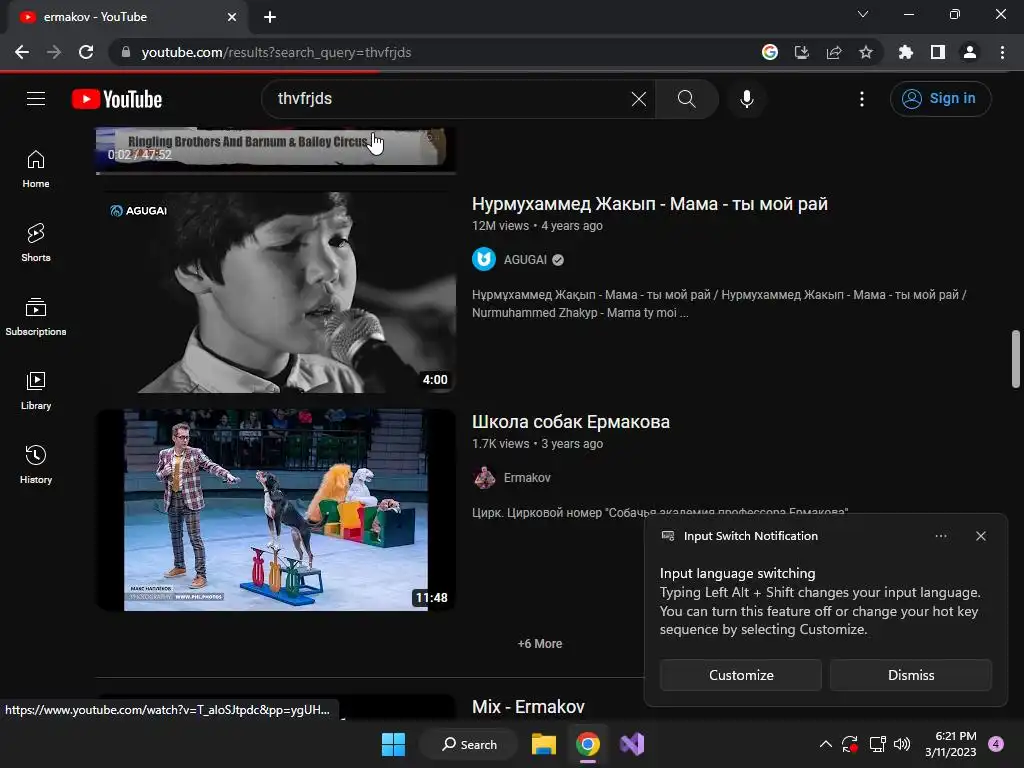Open the Mix - Ermakov playlist title

pyautogui.click(x=528, y=707)
